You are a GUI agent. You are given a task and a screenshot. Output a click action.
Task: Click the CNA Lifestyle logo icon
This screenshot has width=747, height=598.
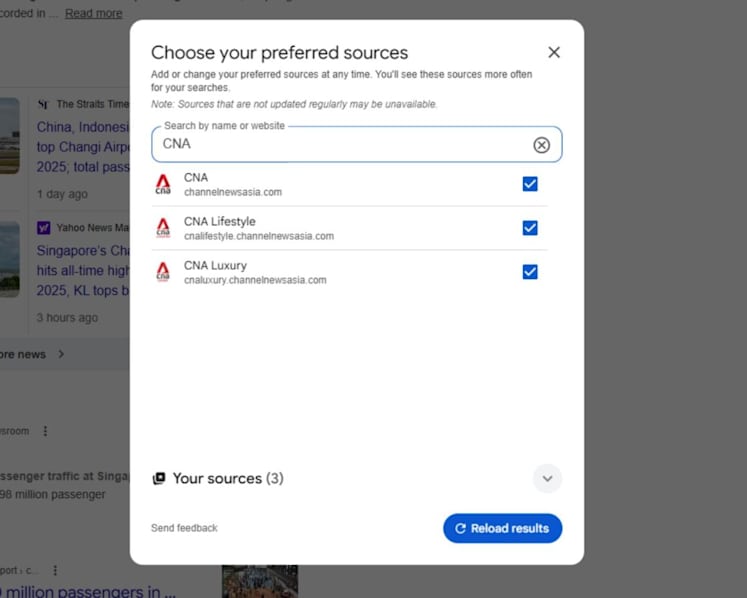(163, 228)
